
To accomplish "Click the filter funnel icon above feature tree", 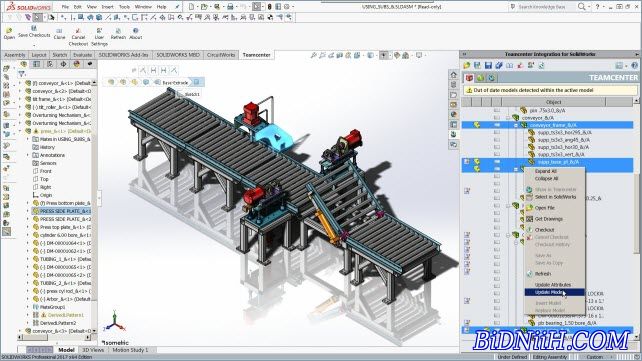I will [21, 74].
